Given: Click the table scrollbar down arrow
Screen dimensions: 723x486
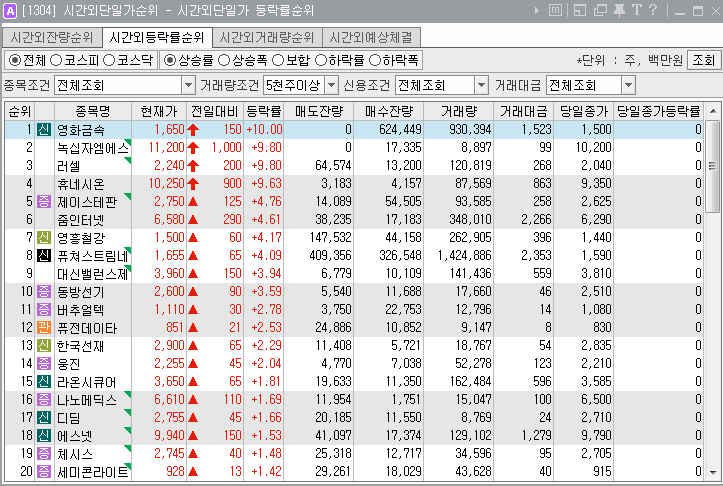Looking at the screenshot, I should point(713,472).
